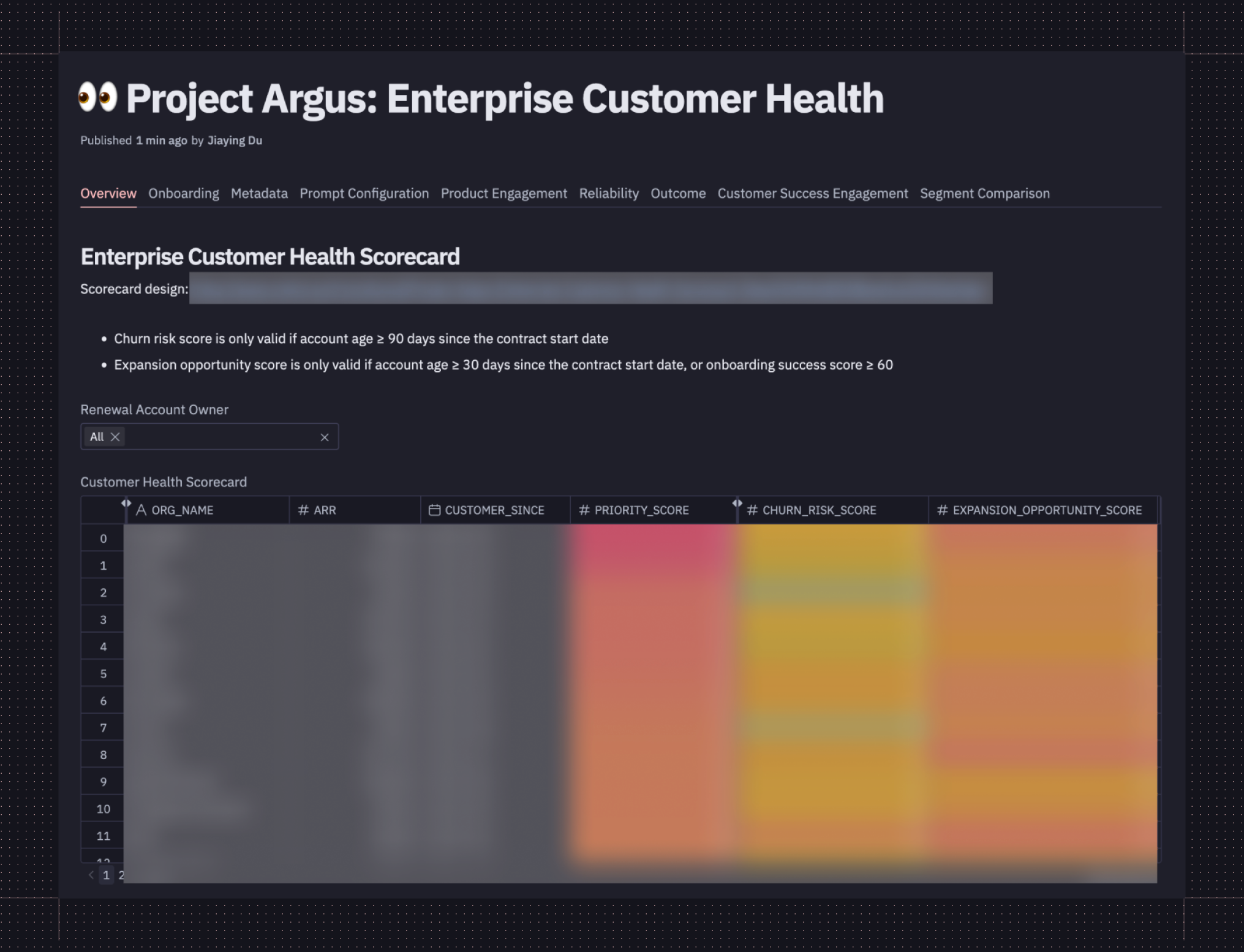Image resolution: width=1244 pixels, height=952 pixels.
Task: Click the hash icon beside EXPANSION_OPPORTUNITY_SCORE
Action: coord(943,510)
